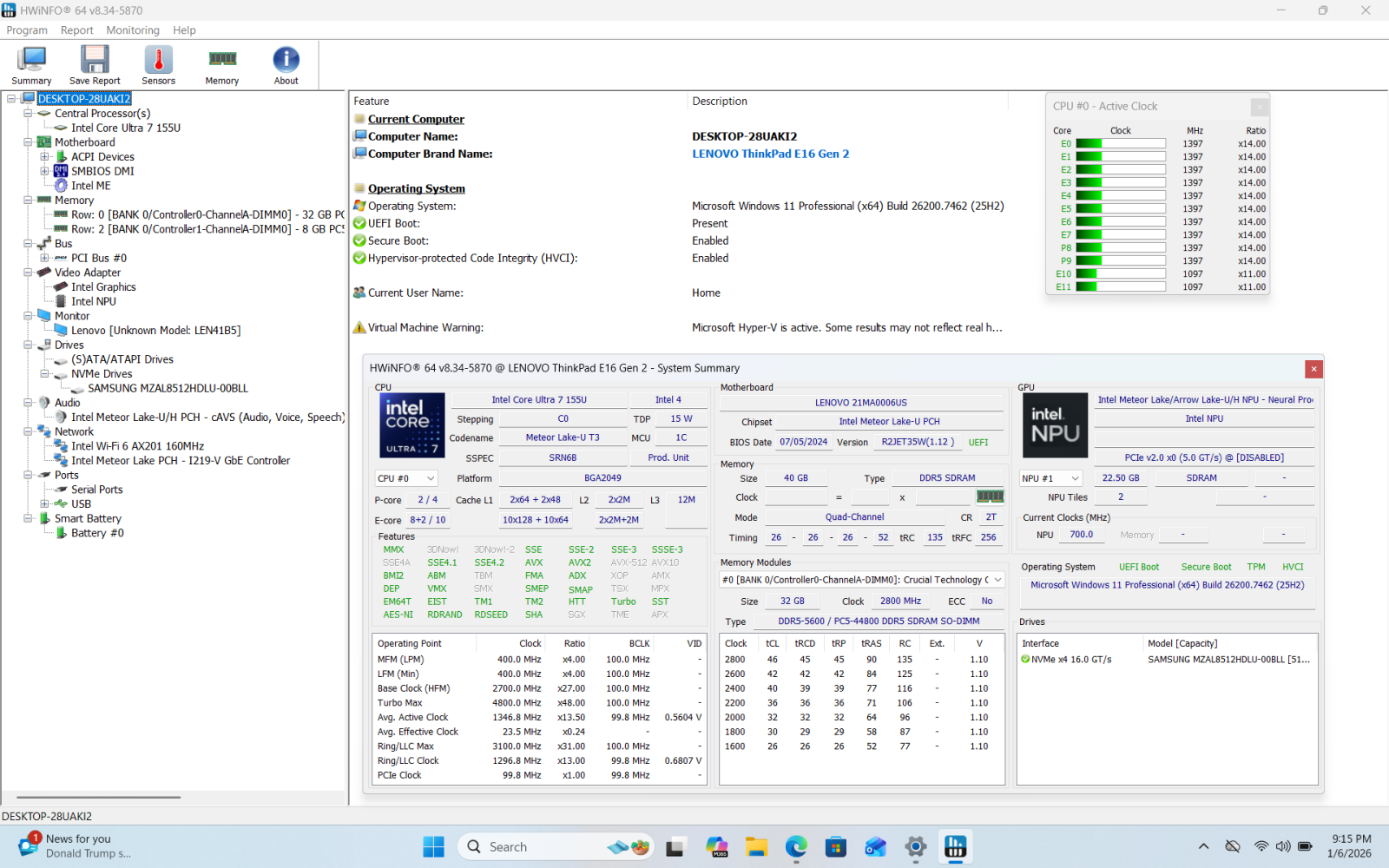Open File Explorer from the taskbar
1389x868 pixels.
click(x=756, y=846)
